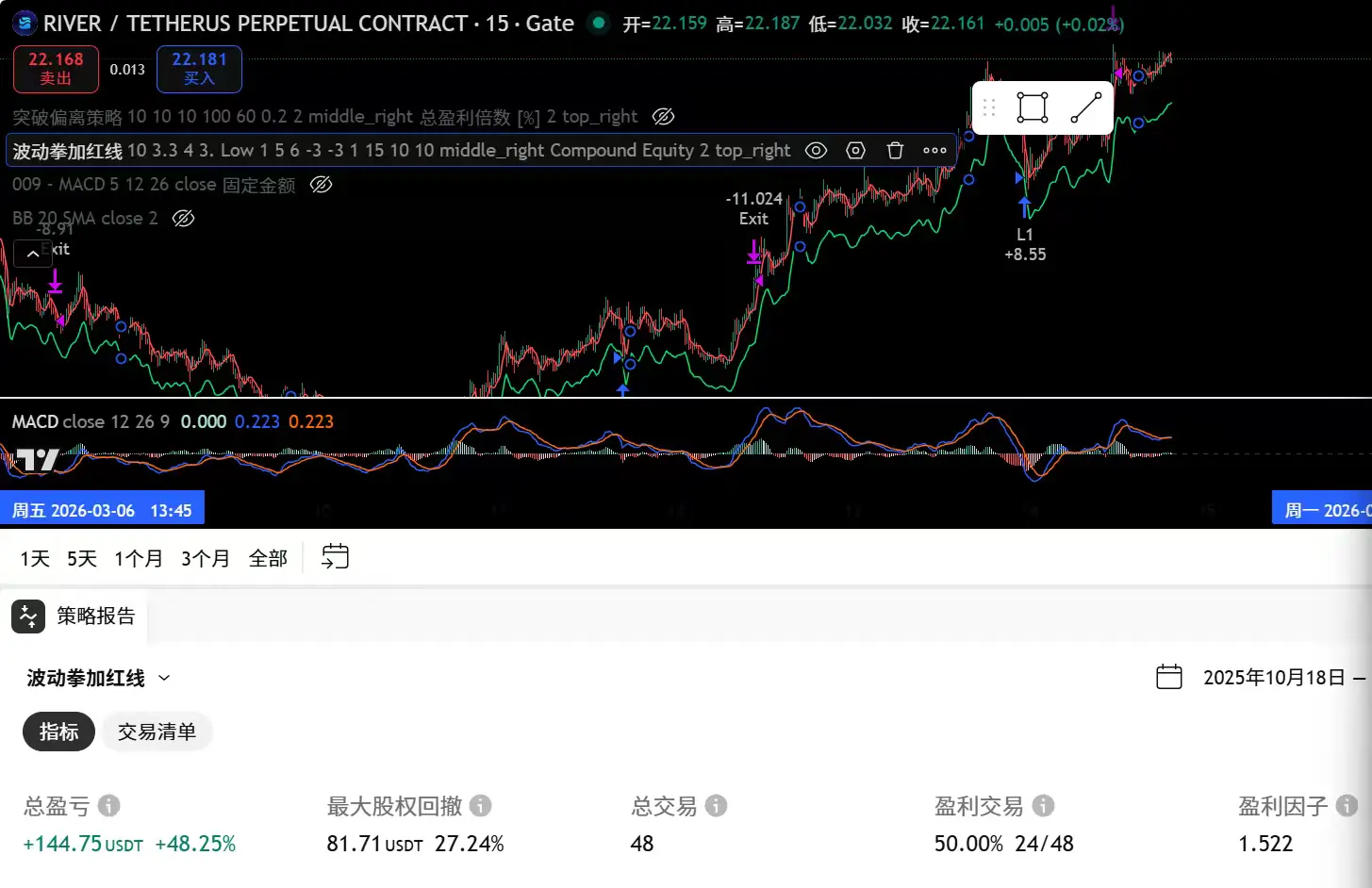Open more options for 波动拳加红线 legend
Screen dimensions: 1372x888
coord(934,151)
